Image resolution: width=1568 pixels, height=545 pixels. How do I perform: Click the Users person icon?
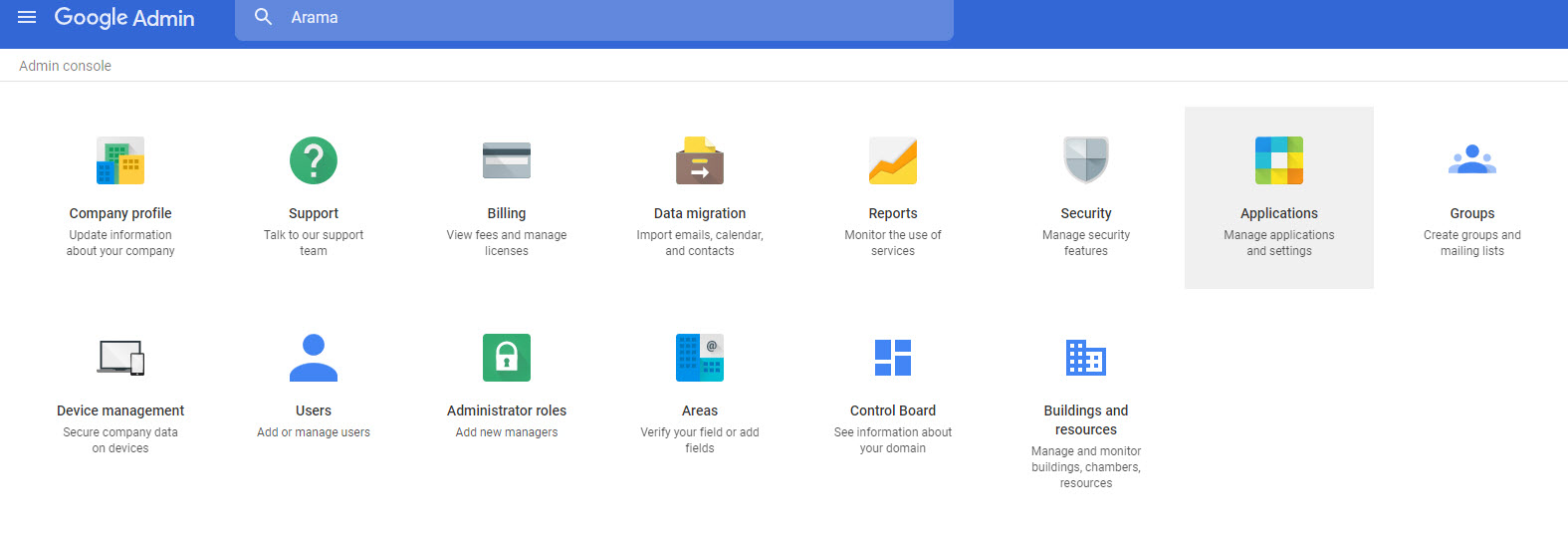point(314,358)
